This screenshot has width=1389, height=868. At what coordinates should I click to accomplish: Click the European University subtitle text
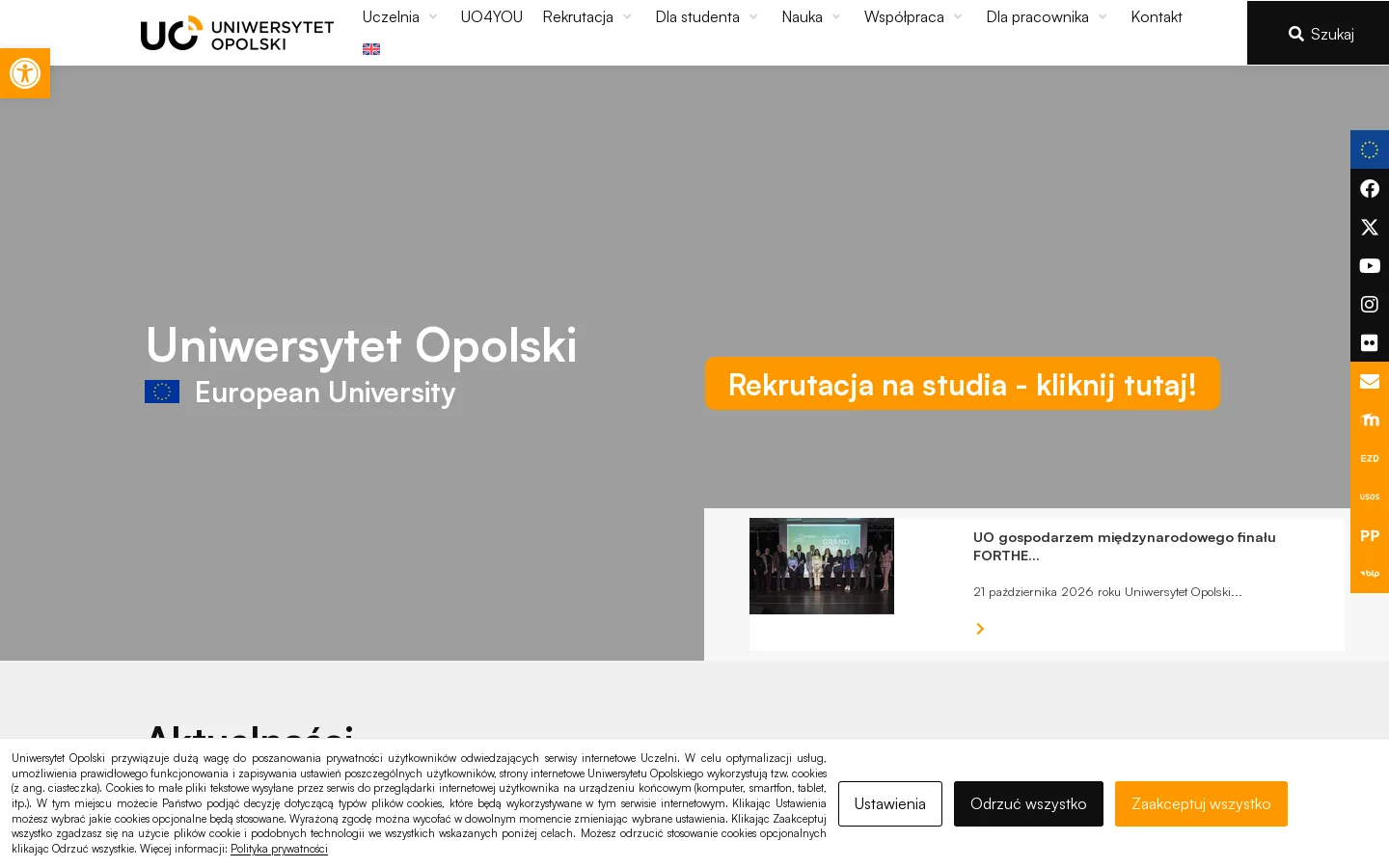[325, 393]
